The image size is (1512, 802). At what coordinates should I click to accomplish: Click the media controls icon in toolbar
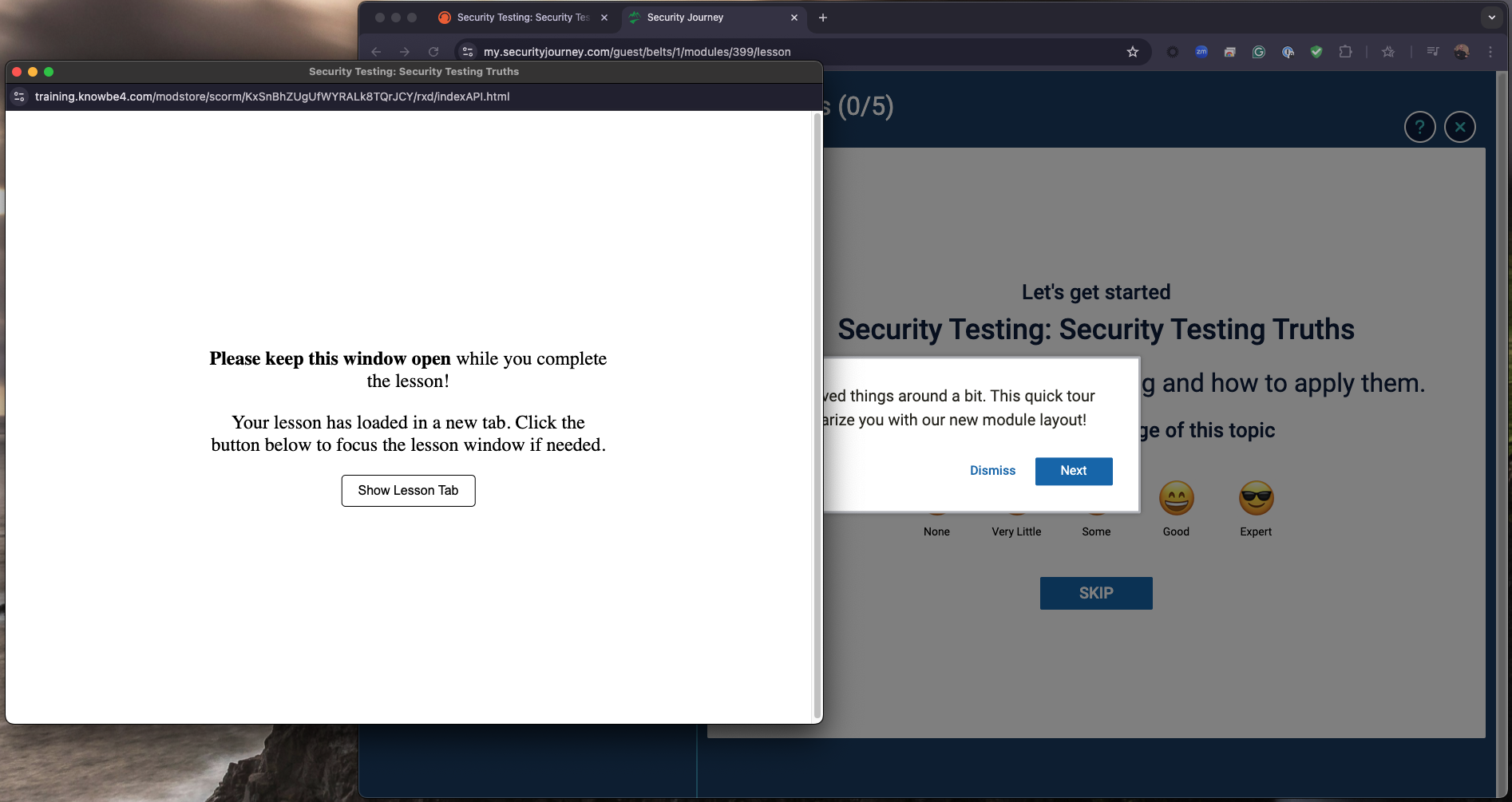(1432, 51)
